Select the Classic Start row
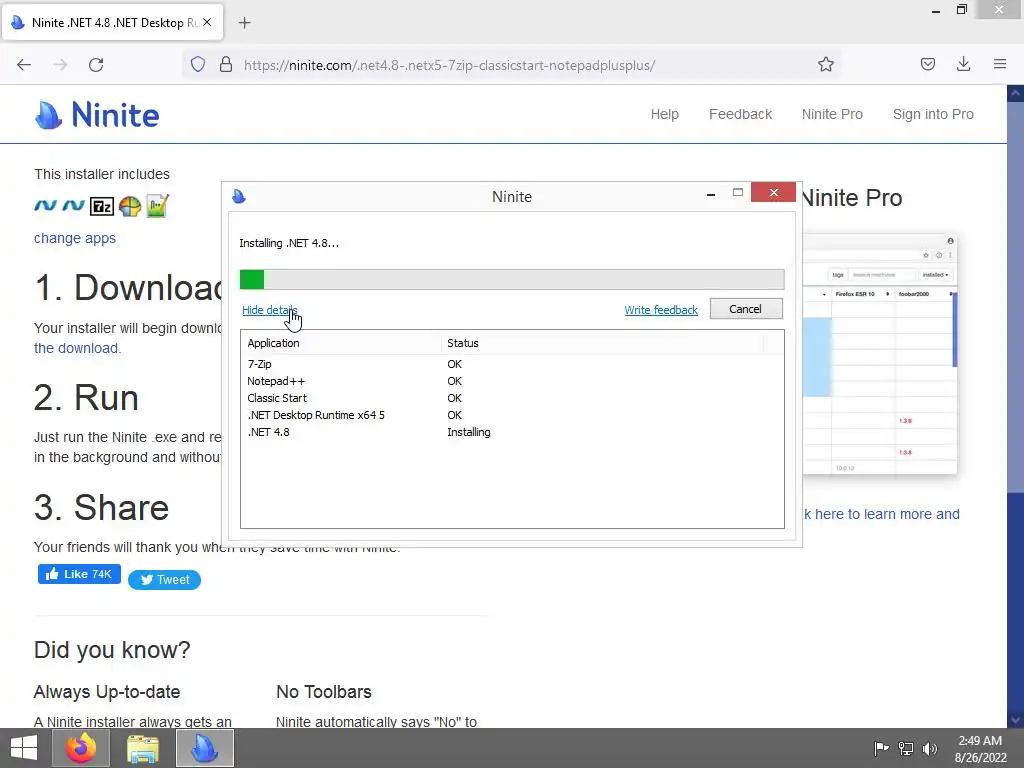This screenshot has width=1024, height=768. point(512,398)
